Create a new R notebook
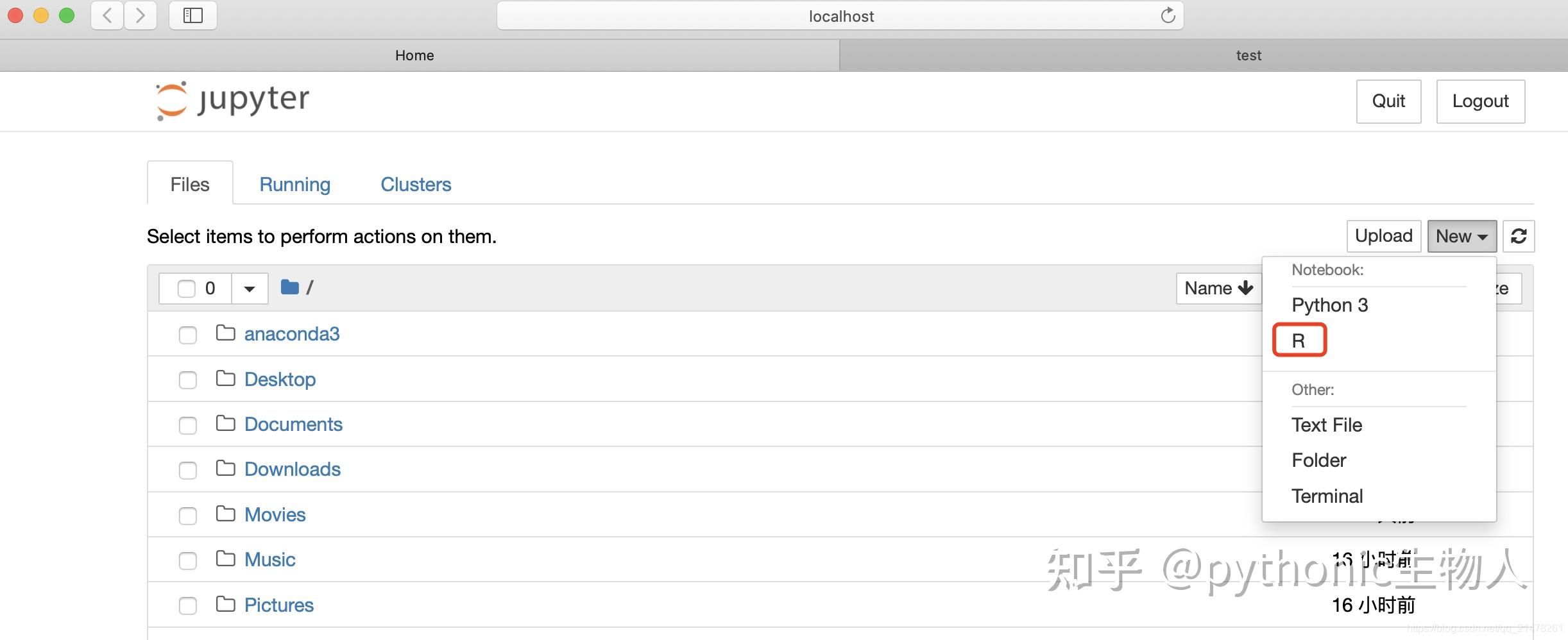 click(x=1299, y=340)
